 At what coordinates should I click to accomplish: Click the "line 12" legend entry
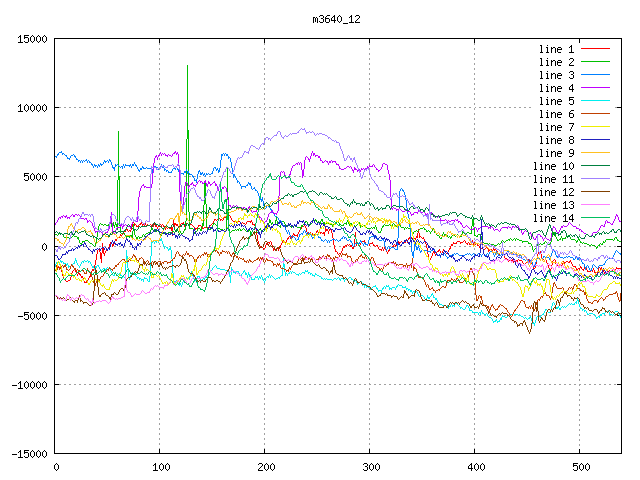[553, 192]
